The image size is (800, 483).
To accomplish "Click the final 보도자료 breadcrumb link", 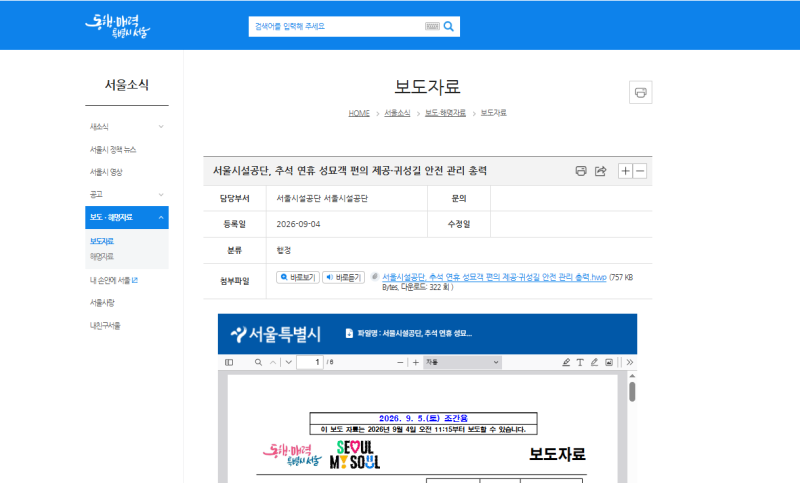I will 493,113.
